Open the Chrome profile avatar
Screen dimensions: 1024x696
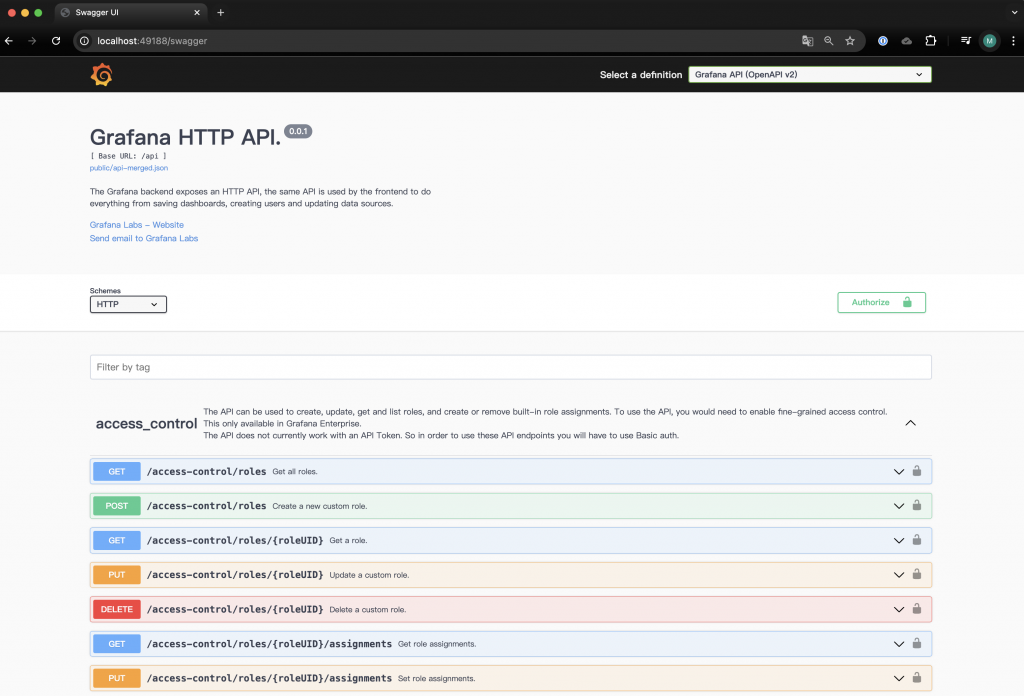pos(989,40)
